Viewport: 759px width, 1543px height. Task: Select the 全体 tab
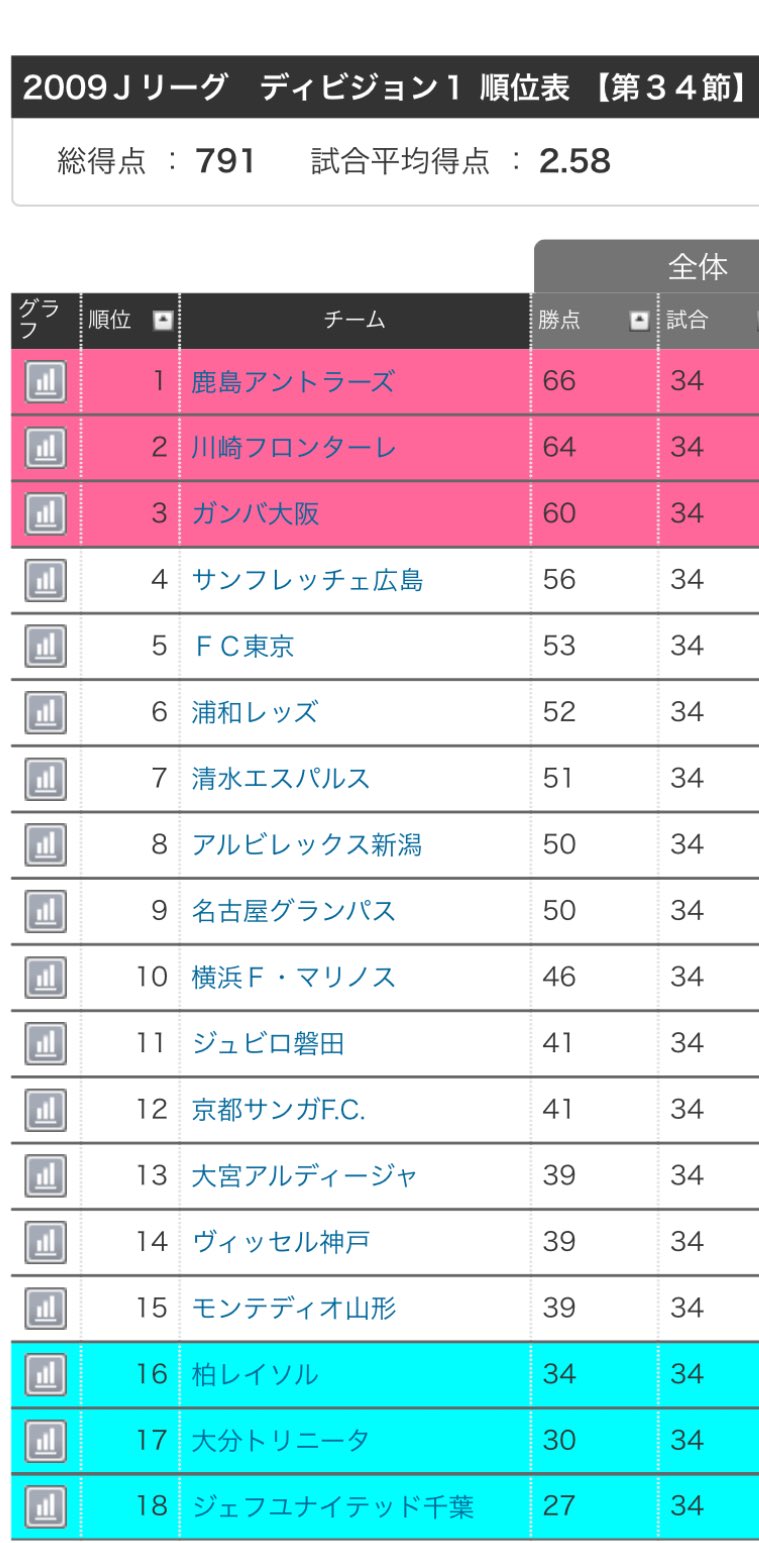697,267
